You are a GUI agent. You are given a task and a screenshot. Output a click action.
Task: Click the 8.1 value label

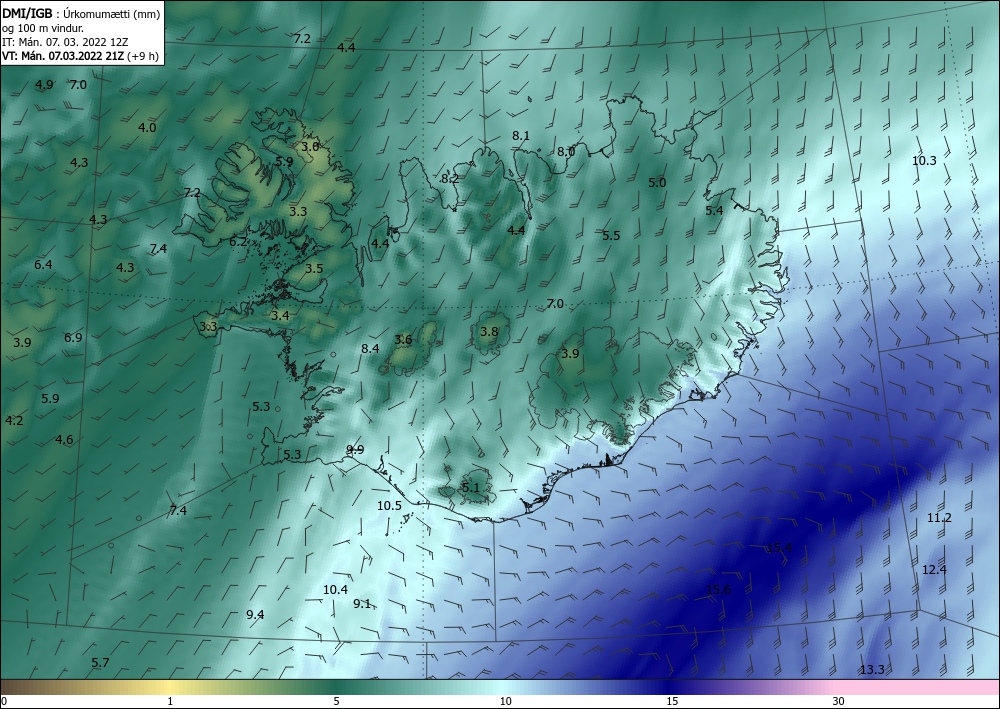(521, 135)
